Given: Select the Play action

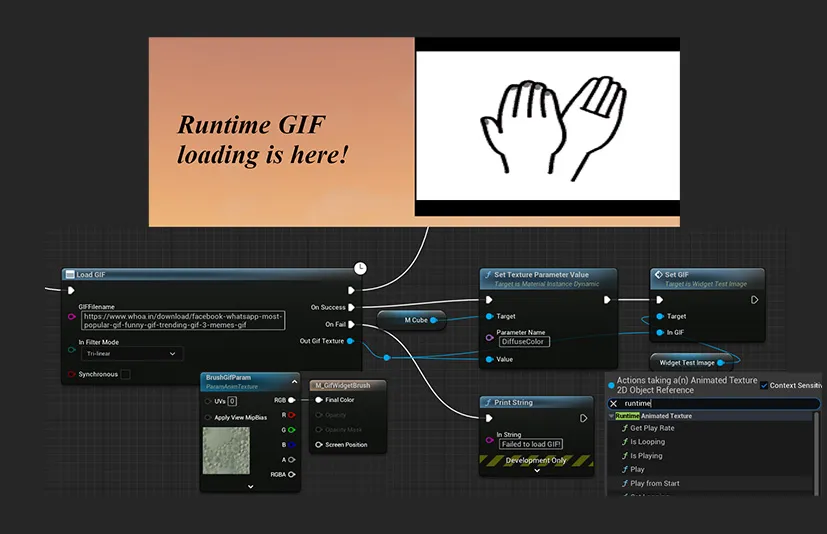Looking at the screenshot, I should pyautogui.click(x=637, y=469).
